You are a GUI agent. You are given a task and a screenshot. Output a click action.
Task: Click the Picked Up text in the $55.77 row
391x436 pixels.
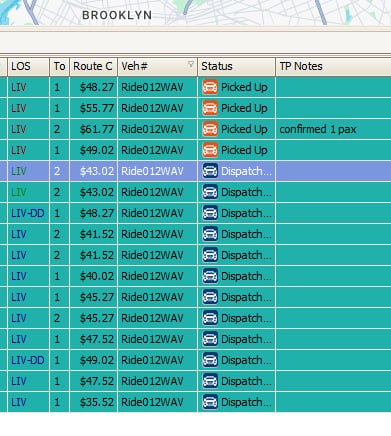click(x=244, y=108)
